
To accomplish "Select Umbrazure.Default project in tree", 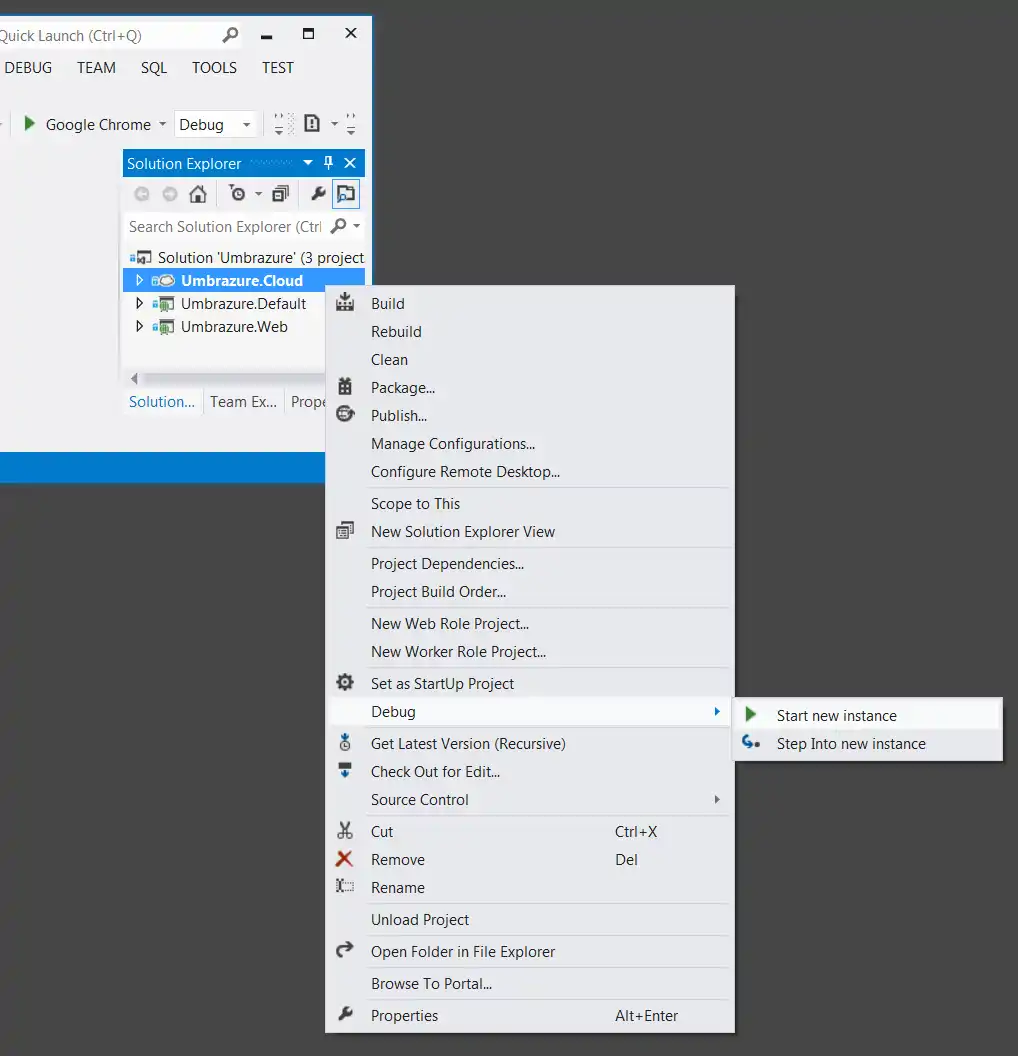I will coord(243,304).
